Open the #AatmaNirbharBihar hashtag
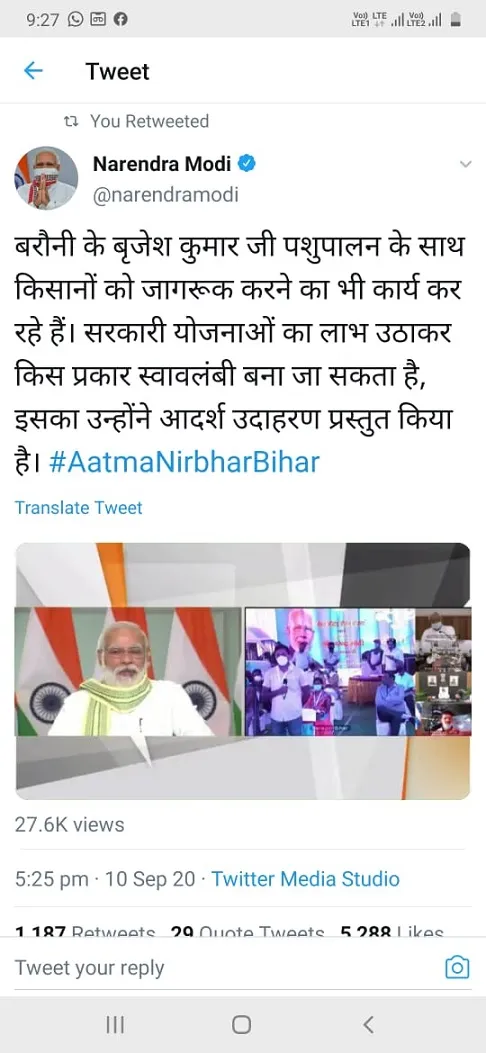Screen dimensions: 486x1053 point(185,462)
